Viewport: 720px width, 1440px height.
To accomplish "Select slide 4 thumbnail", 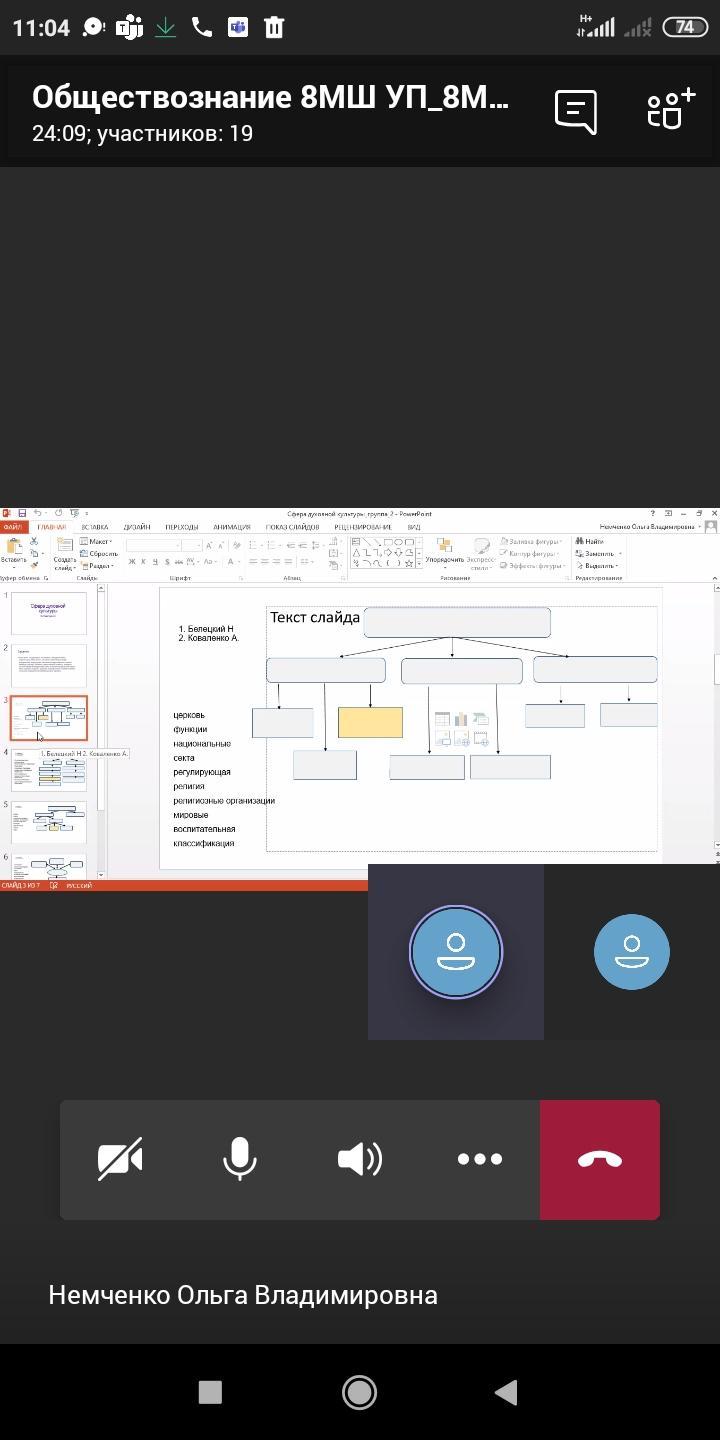I will [x=49, y=770].
